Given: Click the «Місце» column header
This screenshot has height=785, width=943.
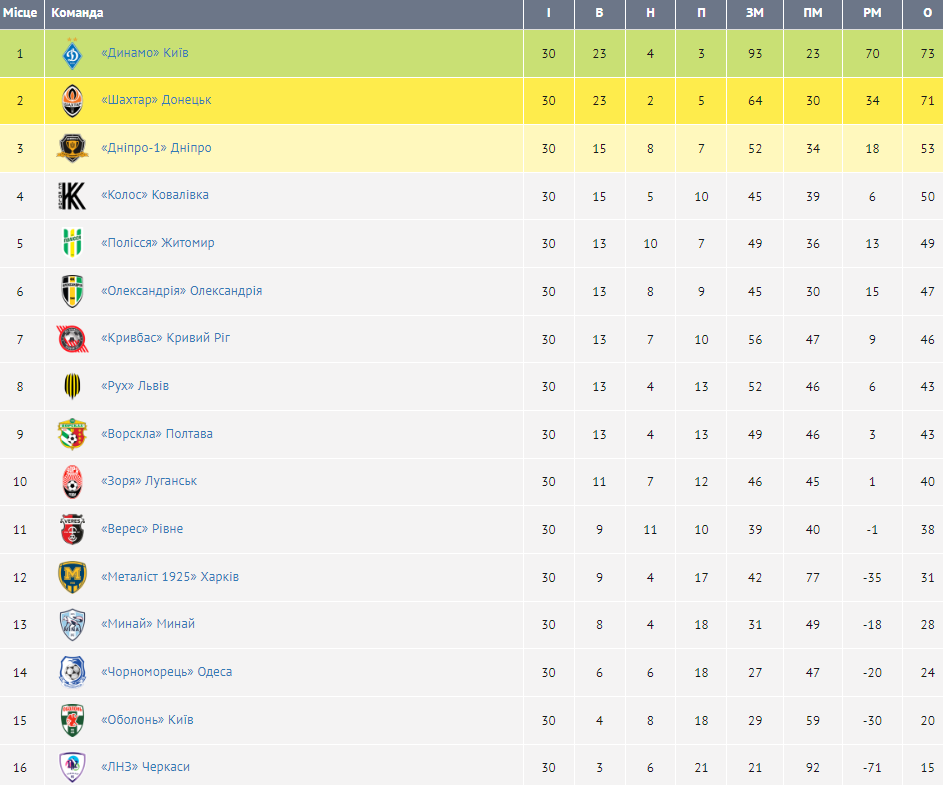Looking at the screenshot, I should pos(20,13).
